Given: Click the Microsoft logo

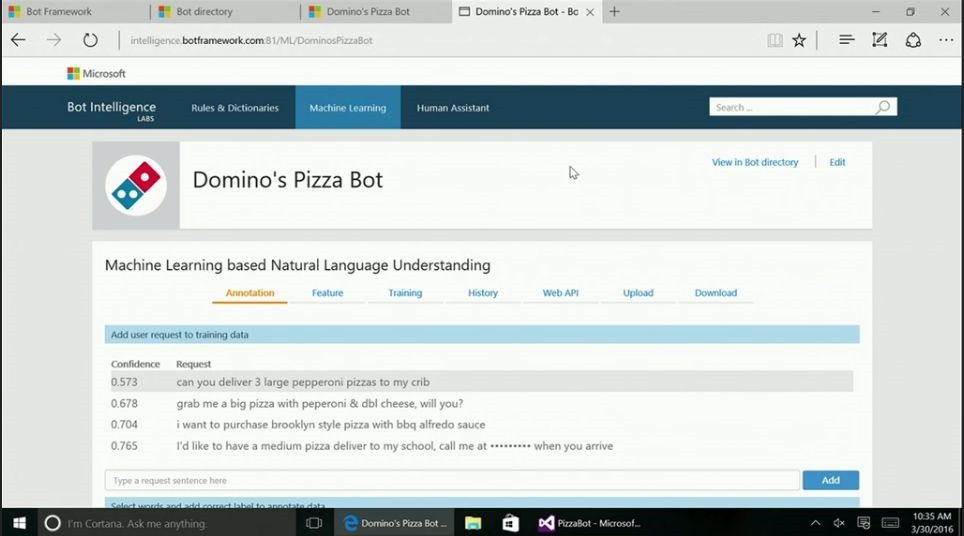Looking at the screenshot, I should tap(96, 74).
